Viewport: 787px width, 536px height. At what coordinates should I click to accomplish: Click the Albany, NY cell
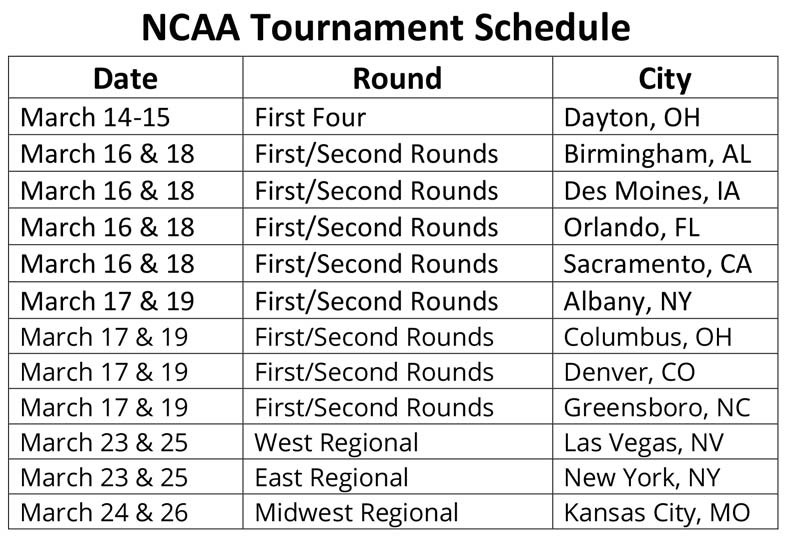665,300
